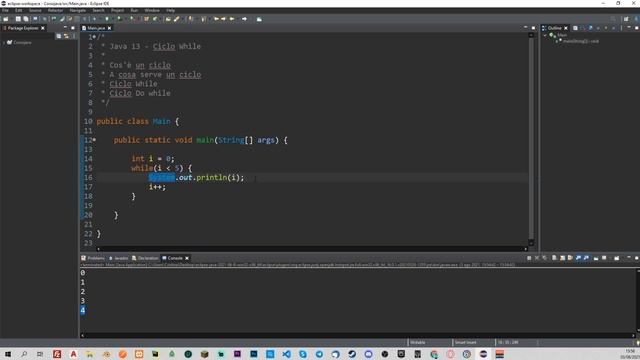Click the editor horizontal scrollbar
This screenshot has width=640, height=360.
pyautogui.click(x=312, y=249)
